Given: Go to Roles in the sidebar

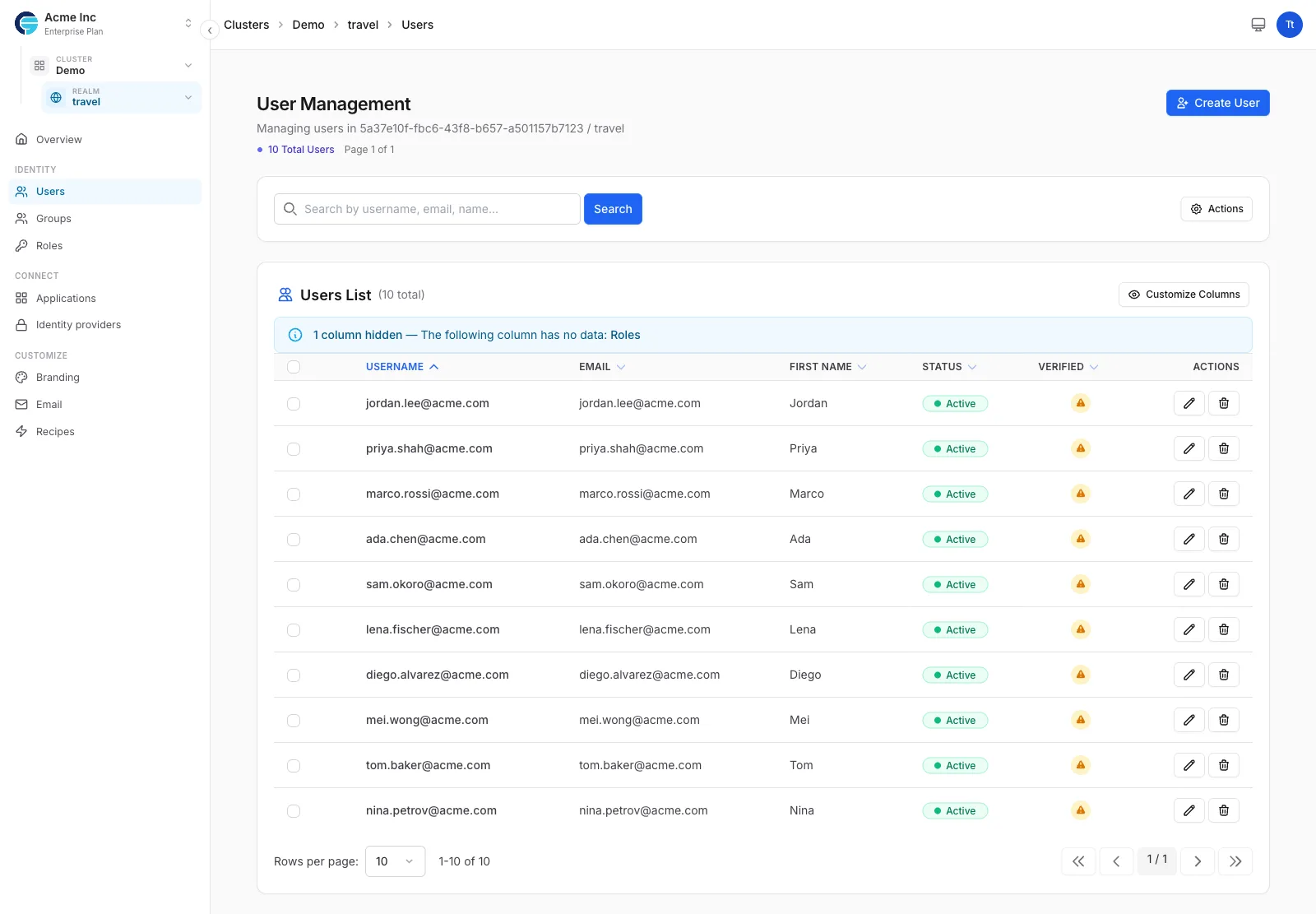Looking at the screenshot, I should click(105, 246).
